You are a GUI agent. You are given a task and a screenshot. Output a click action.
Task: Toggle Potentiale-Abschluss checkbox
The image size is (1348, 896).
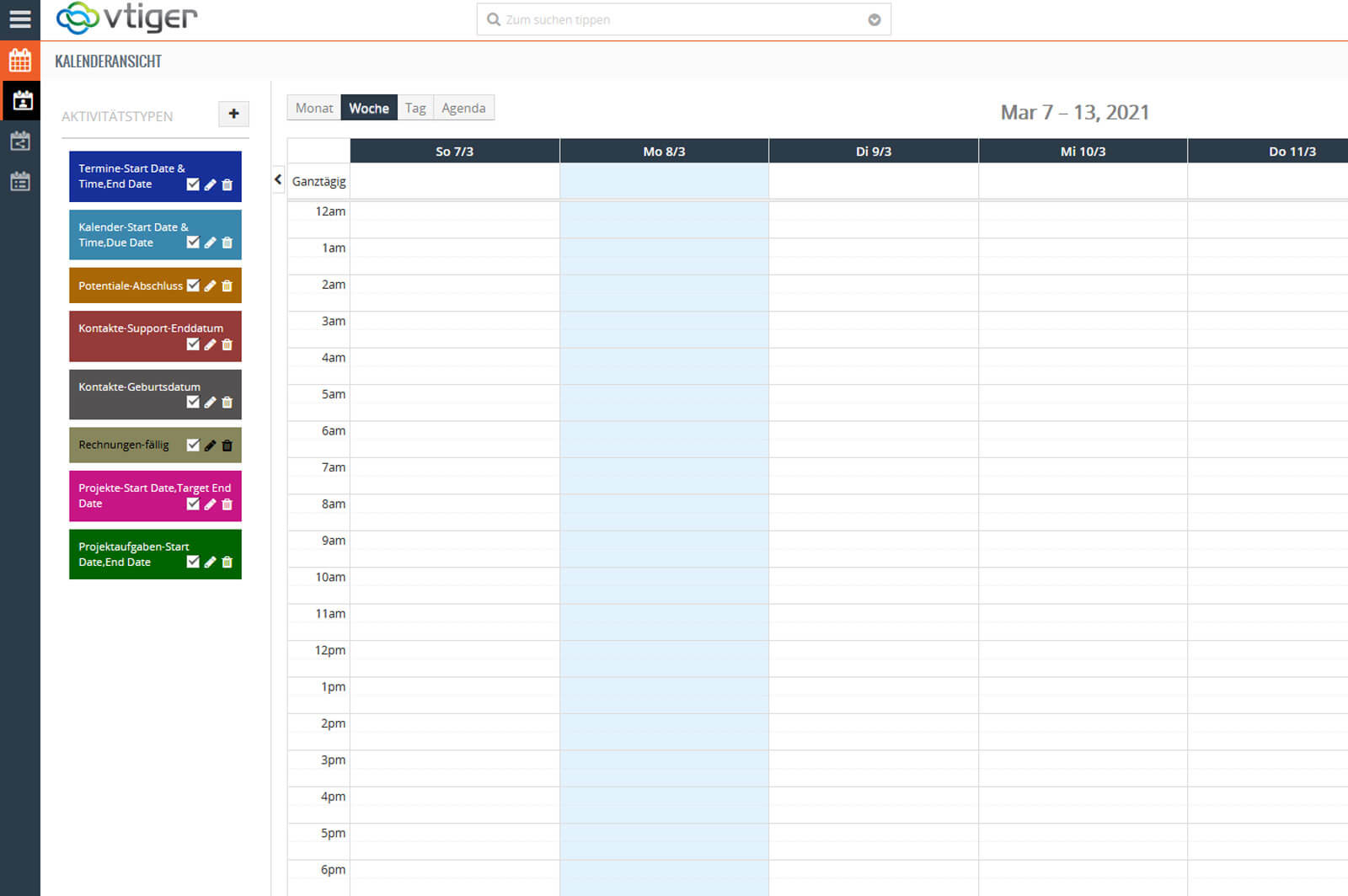point(193,285)
